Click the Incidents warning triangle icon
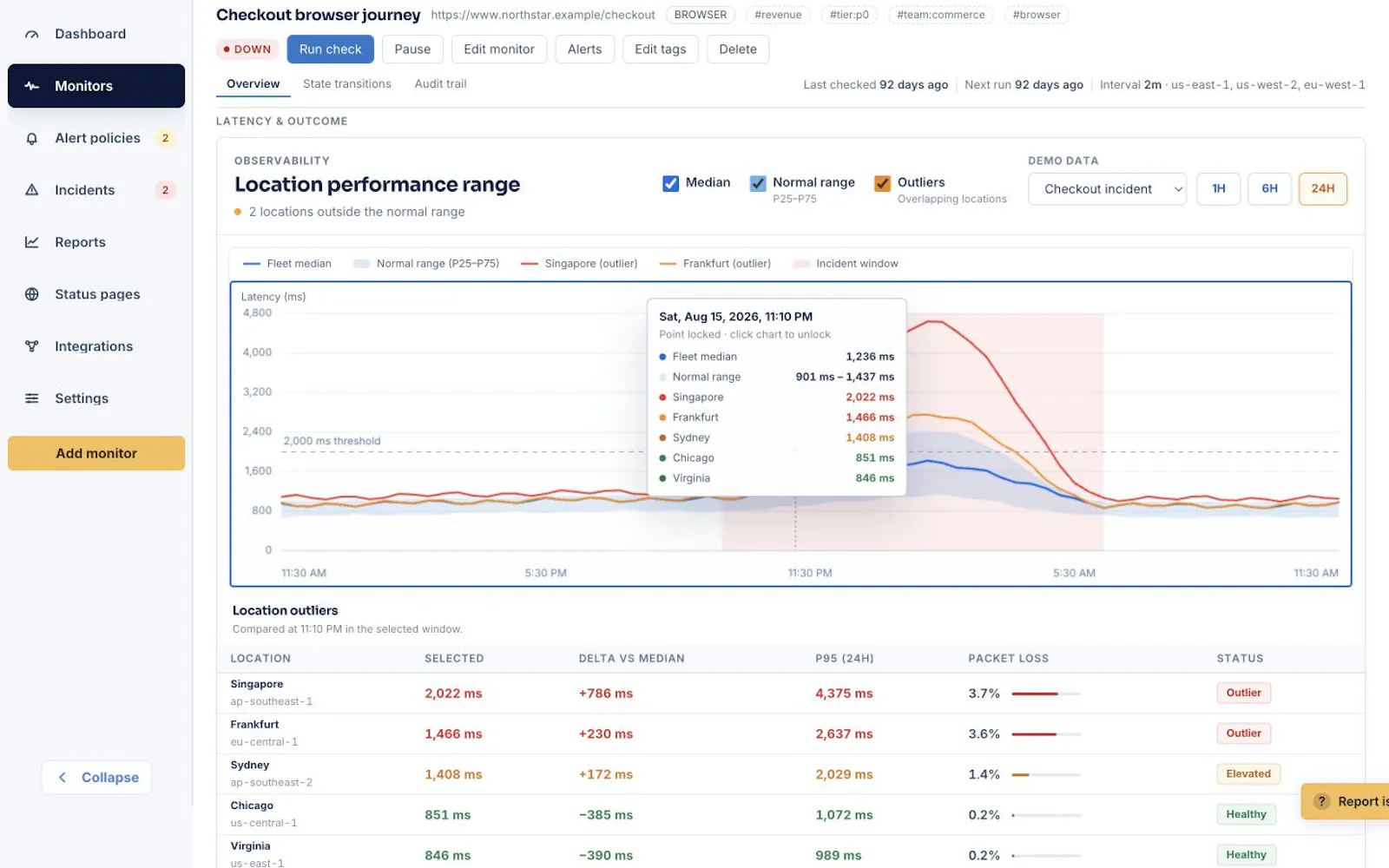Screen dimensions: 1389x868 pyautogui.click(x=32, y=190)
